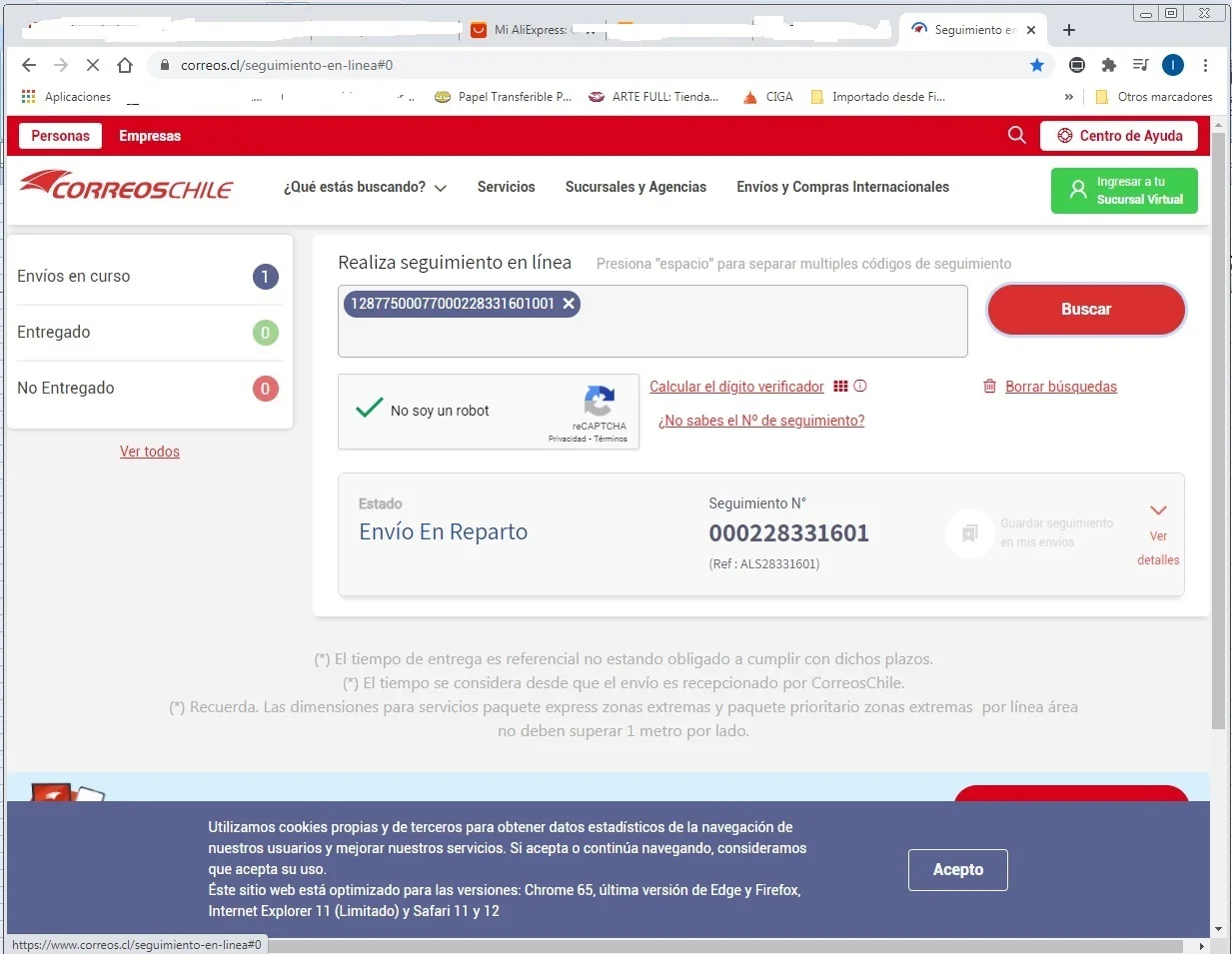Show more bookmarks with the chevron
This screenshot has height=954, width=1232.
click(x=1069, y=97)
